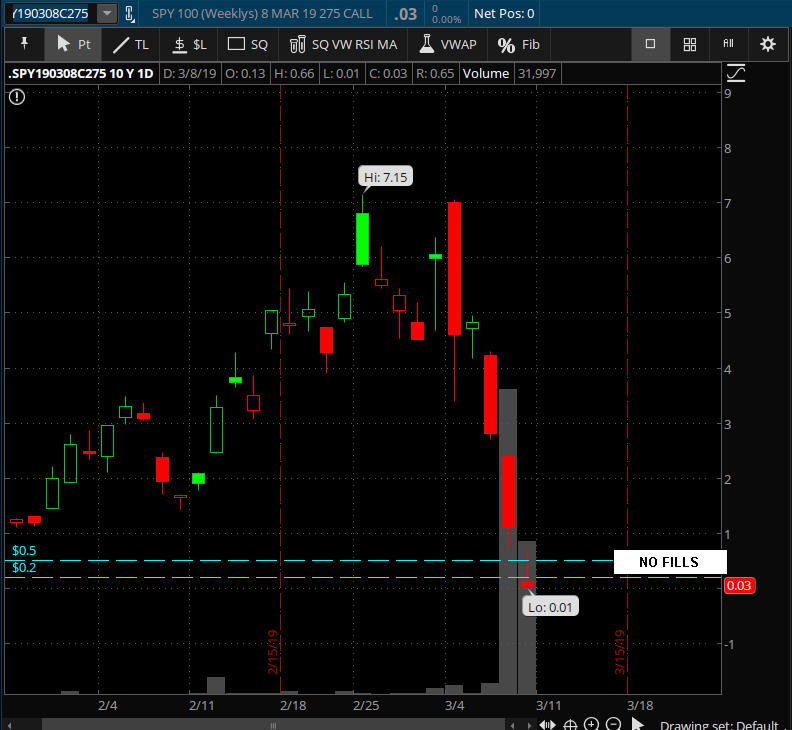Click the scrollbar right arrow near the zoom icons
Viewport: 792px width, 730px height.
[529, 725]
